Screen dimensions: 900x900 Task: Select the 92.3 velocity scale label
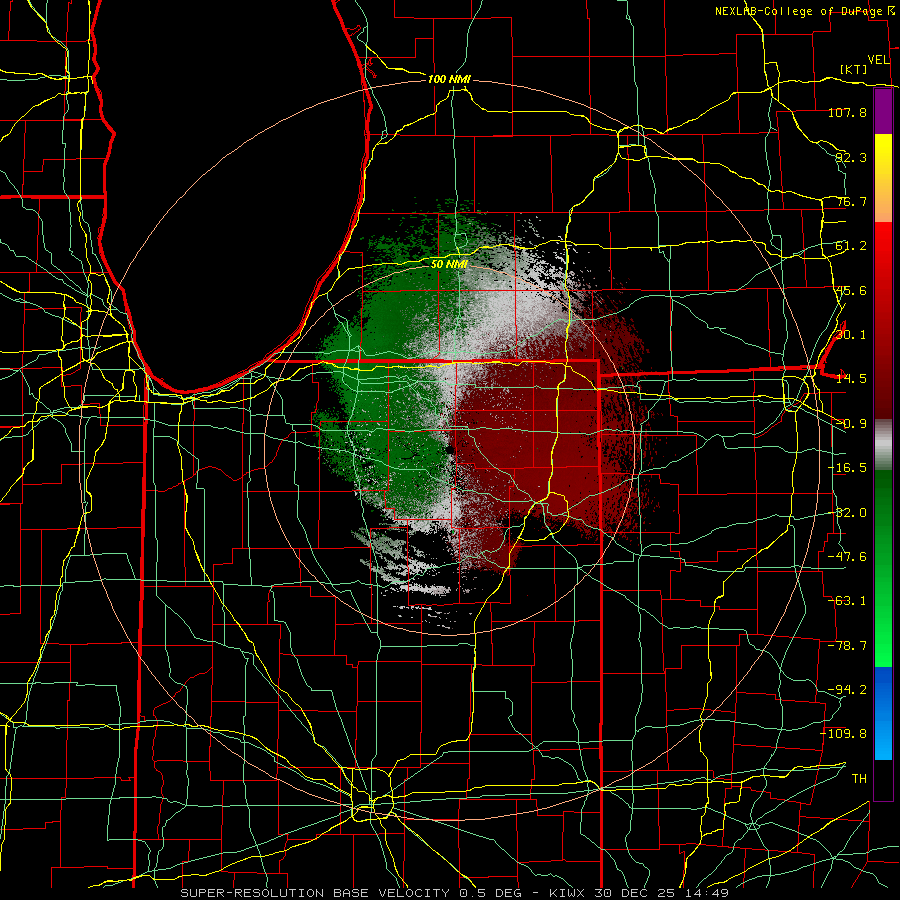click(x=851, y=157)
